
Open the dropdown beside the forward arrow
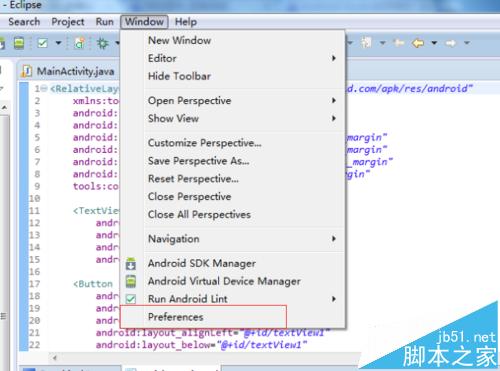(x=467, y=43)
